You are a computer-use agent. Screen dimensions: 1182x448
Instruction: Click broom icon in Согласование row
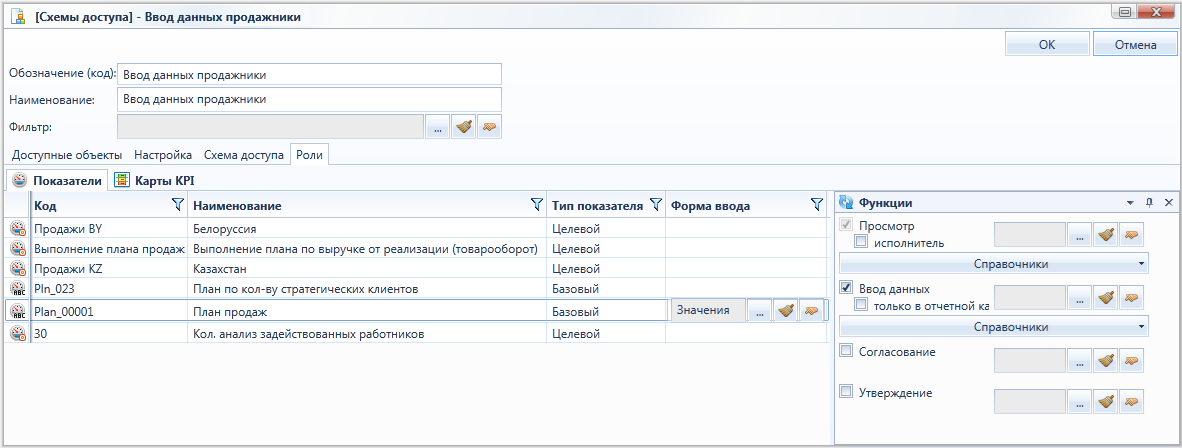1106,361
